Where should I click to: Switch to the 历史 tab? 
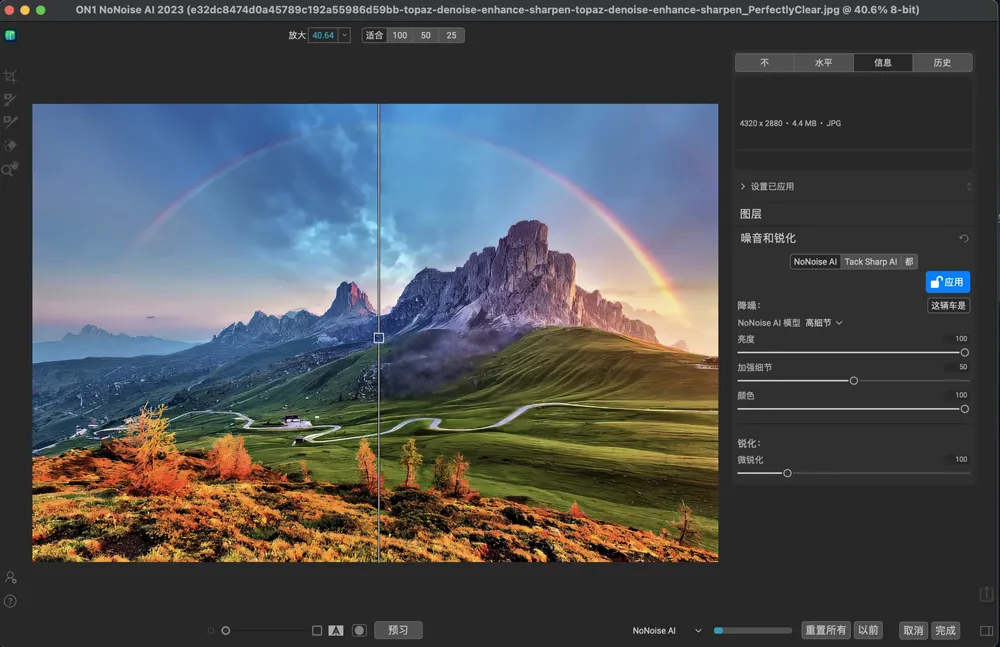click(942, 62)
